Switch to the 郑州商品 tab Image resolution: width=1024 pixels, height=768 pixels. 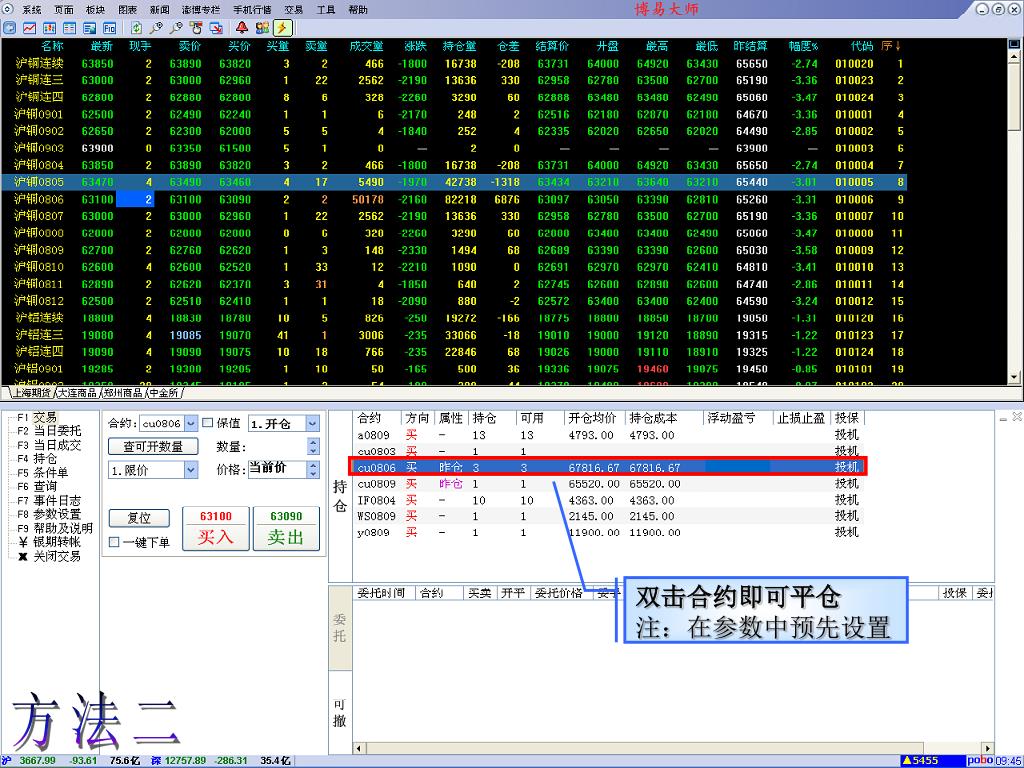coord(123,393)
